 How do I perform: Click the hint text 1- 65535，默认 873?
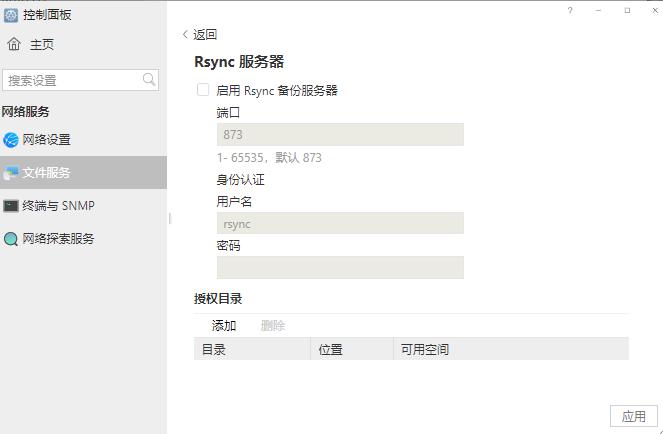tap(269, 158)
